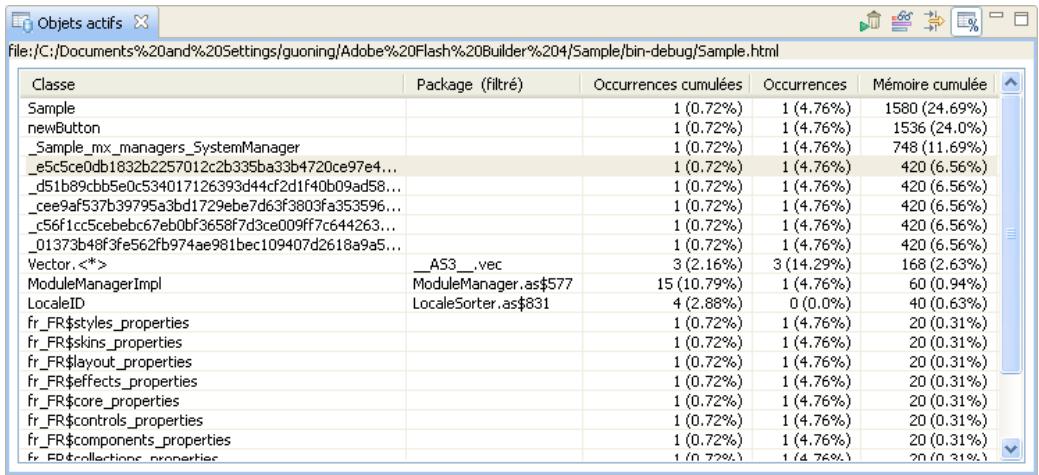The width and height of the screenshot is (1039, 475).
Task: Sort by Mémoire cumulée column header
Action: pos(929,85)
